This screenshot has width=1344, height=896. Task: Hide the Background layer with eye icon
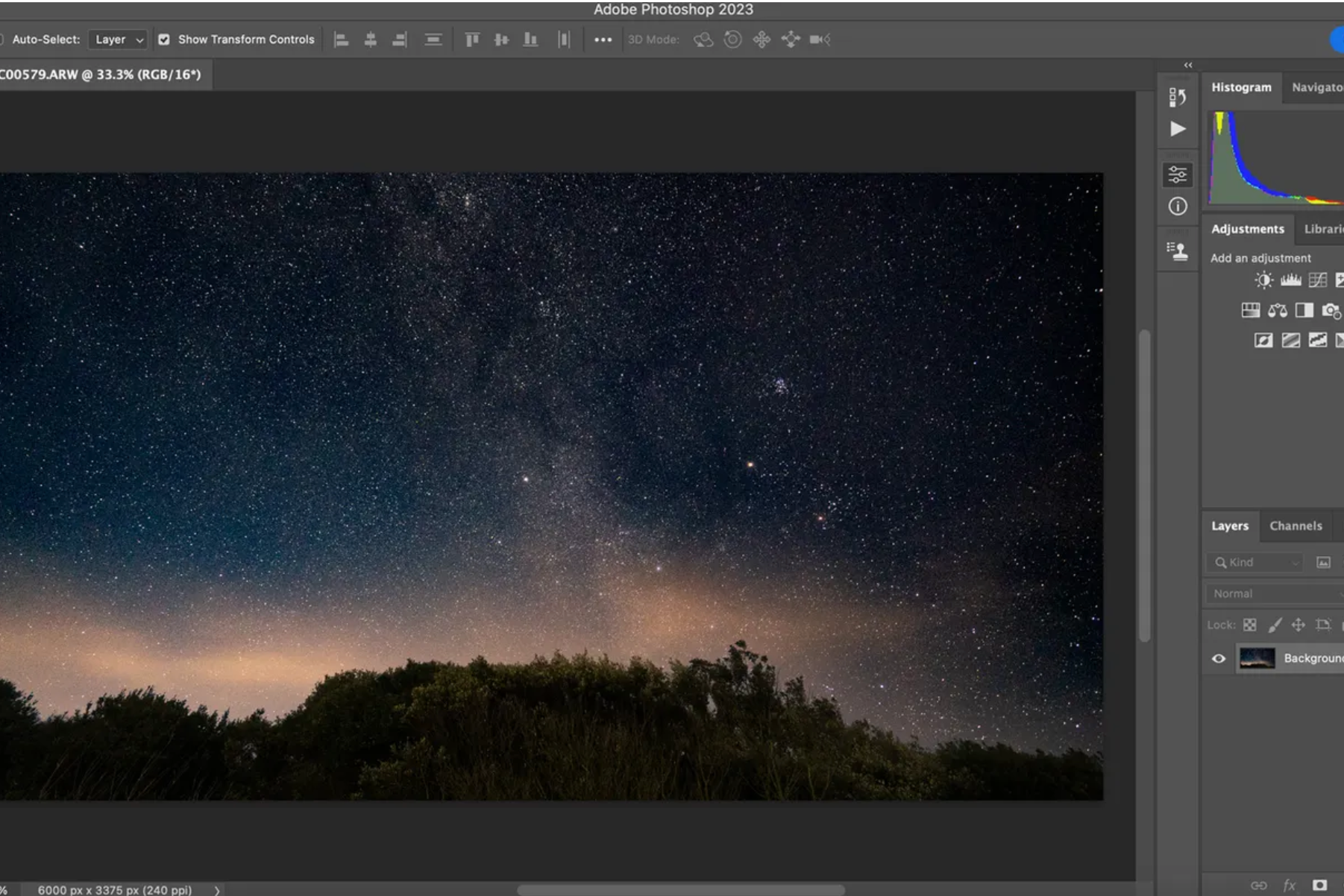tap(1219, 658)
